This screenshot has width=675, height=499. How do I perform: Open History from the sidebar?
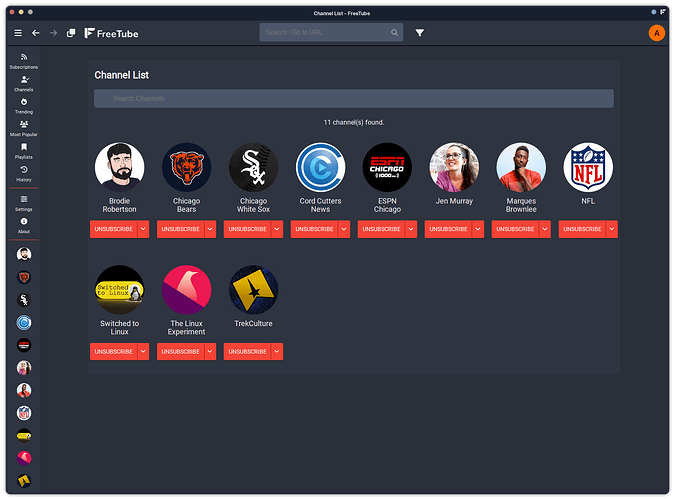(x=24, y=173)
